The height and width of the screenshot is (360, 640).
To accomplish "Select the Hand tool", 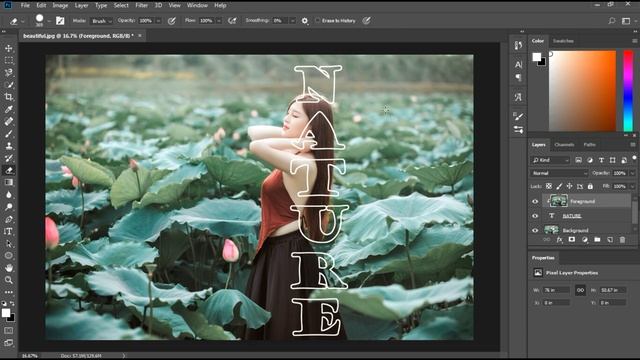I will pyautogui.click(x=9, y=268).
